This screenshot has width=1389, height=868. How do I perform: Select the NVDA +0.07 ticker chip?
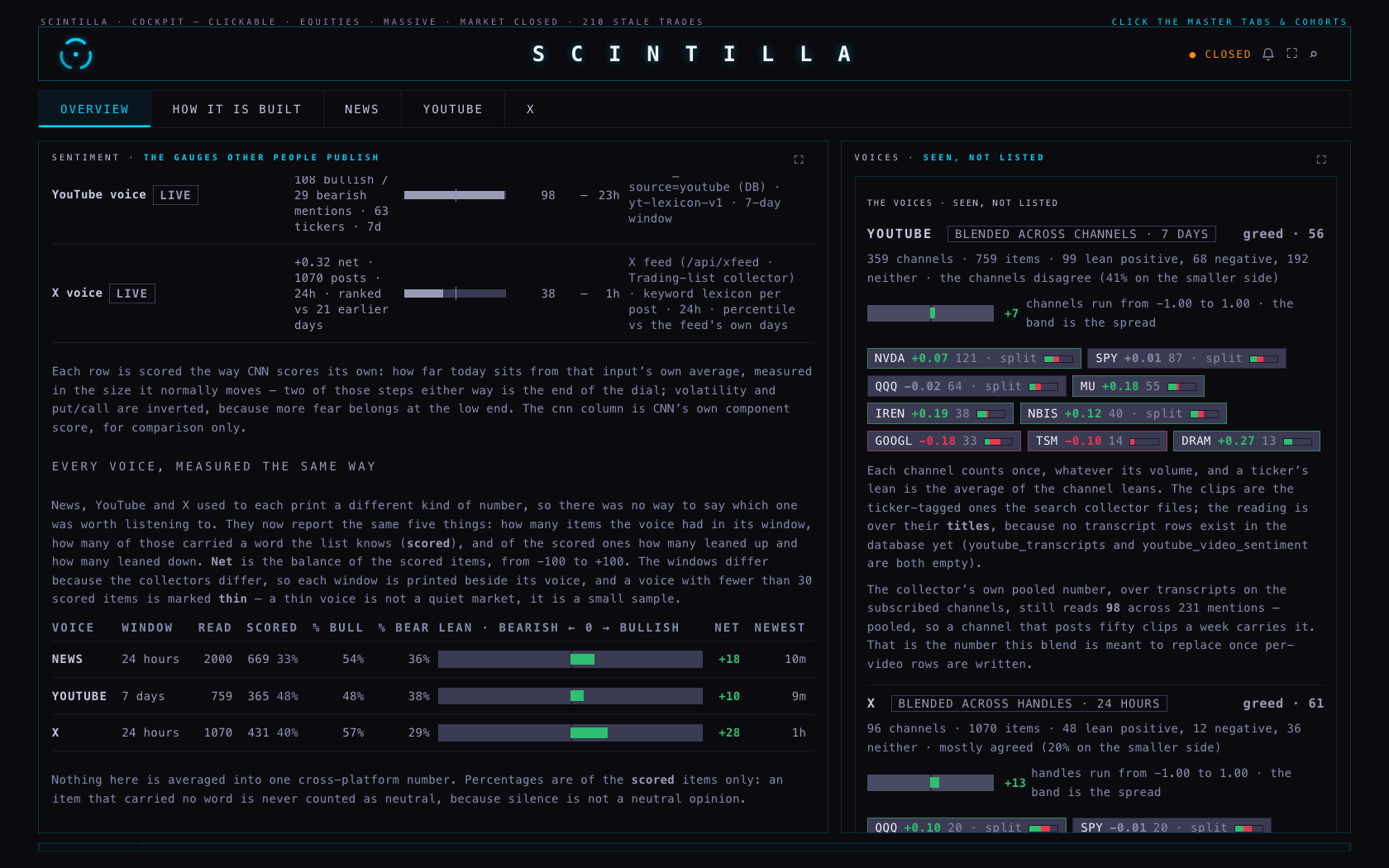(x=974, y=358)
